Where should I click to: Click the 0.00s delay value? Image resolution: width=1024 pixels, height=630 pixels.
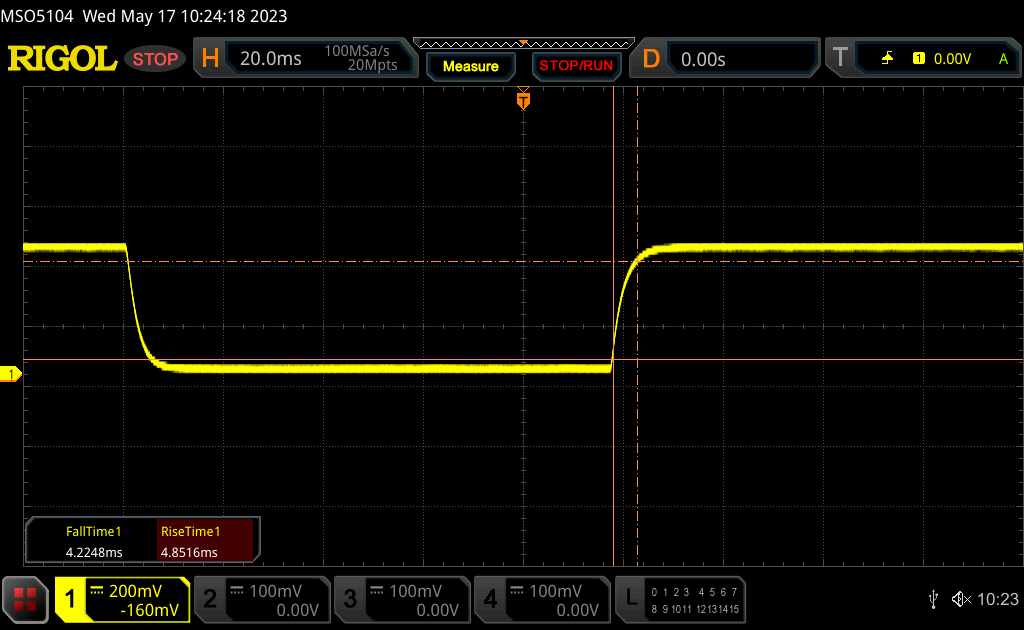[x=703, y=59]
